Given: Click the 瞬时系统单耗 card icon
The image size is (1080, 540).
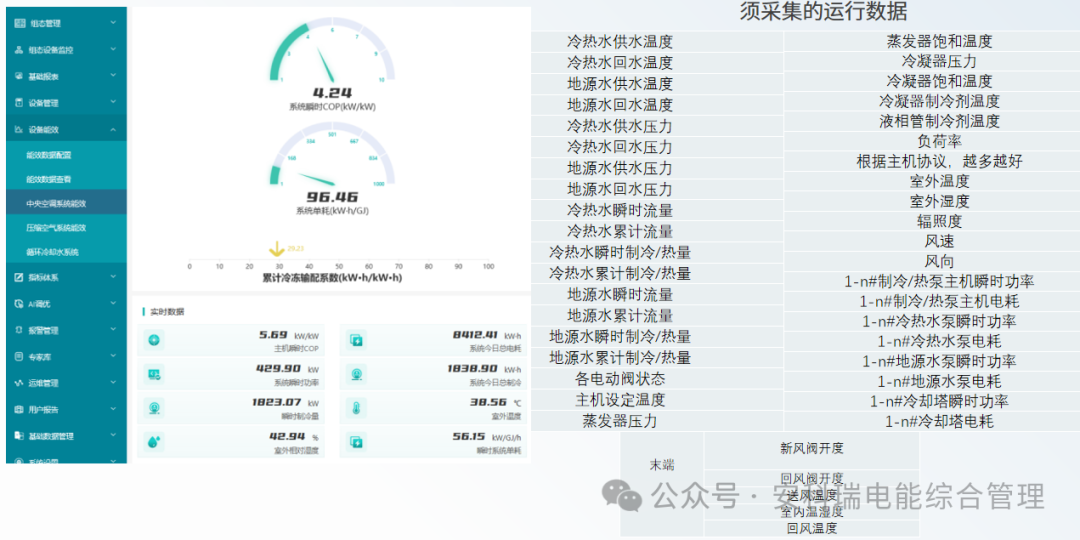Looking at the screenshot, I should 357,442.
